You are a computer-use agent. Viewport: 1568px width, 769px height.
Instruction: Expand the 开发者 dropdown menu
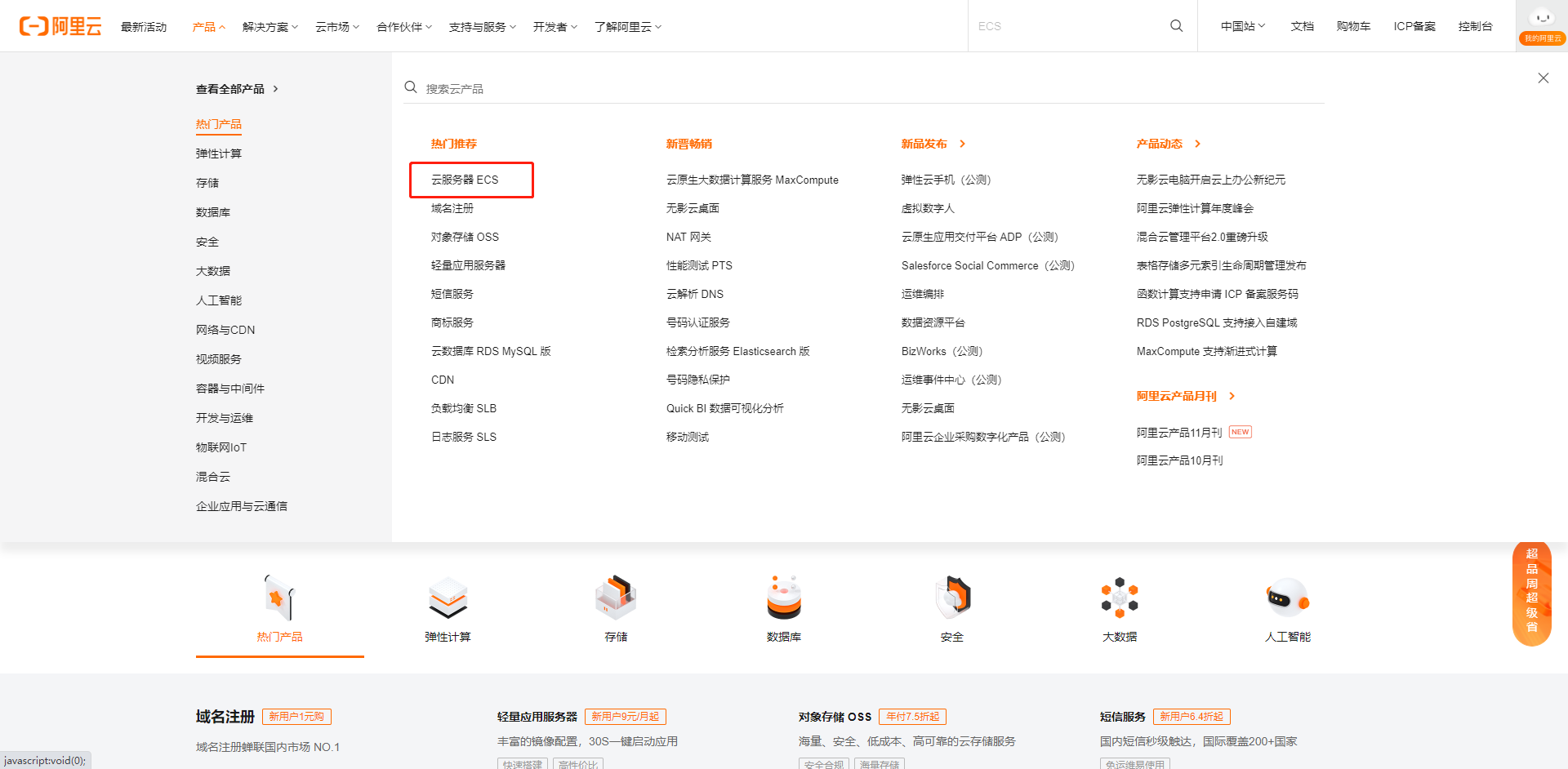(x=555, y=27)
